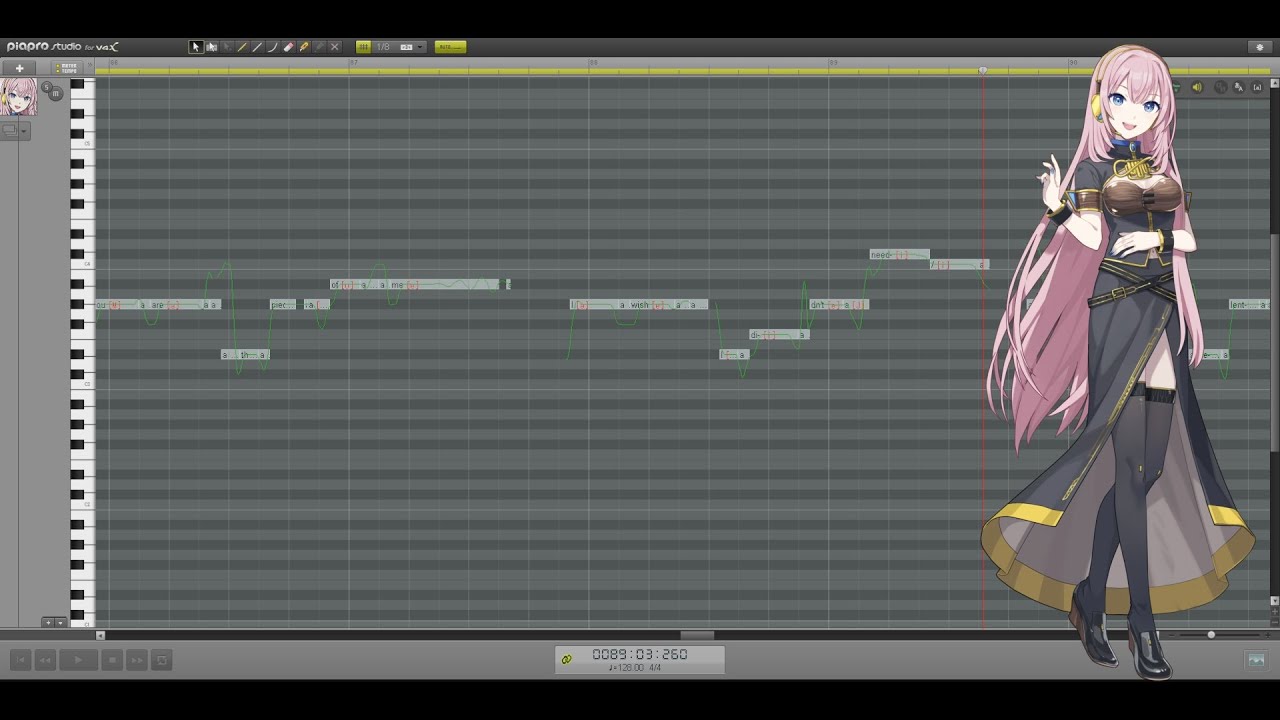1280x720 pixels.
Task: Click the horizontal scrollbar thumb
Action: point(697,635)
